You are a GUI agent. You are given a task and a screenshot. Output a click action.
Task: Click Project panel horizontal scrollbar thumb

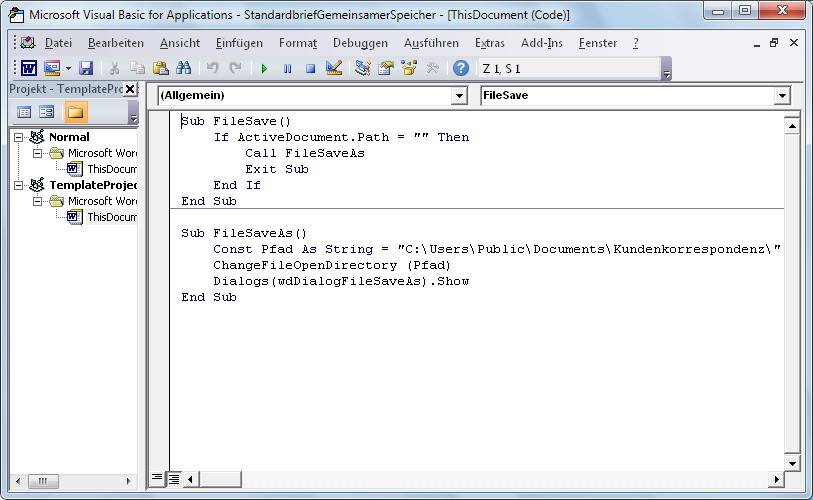click(43, 481)
